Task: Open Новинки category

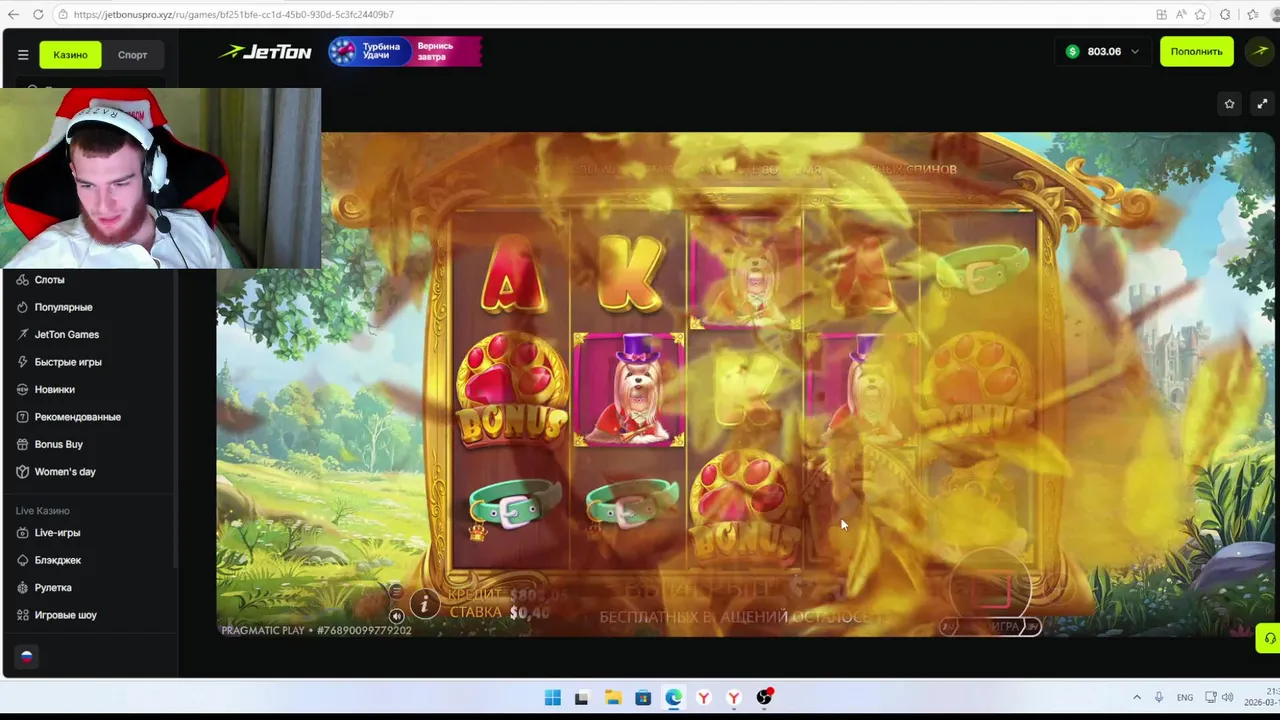Action: [x=54, y=389]
